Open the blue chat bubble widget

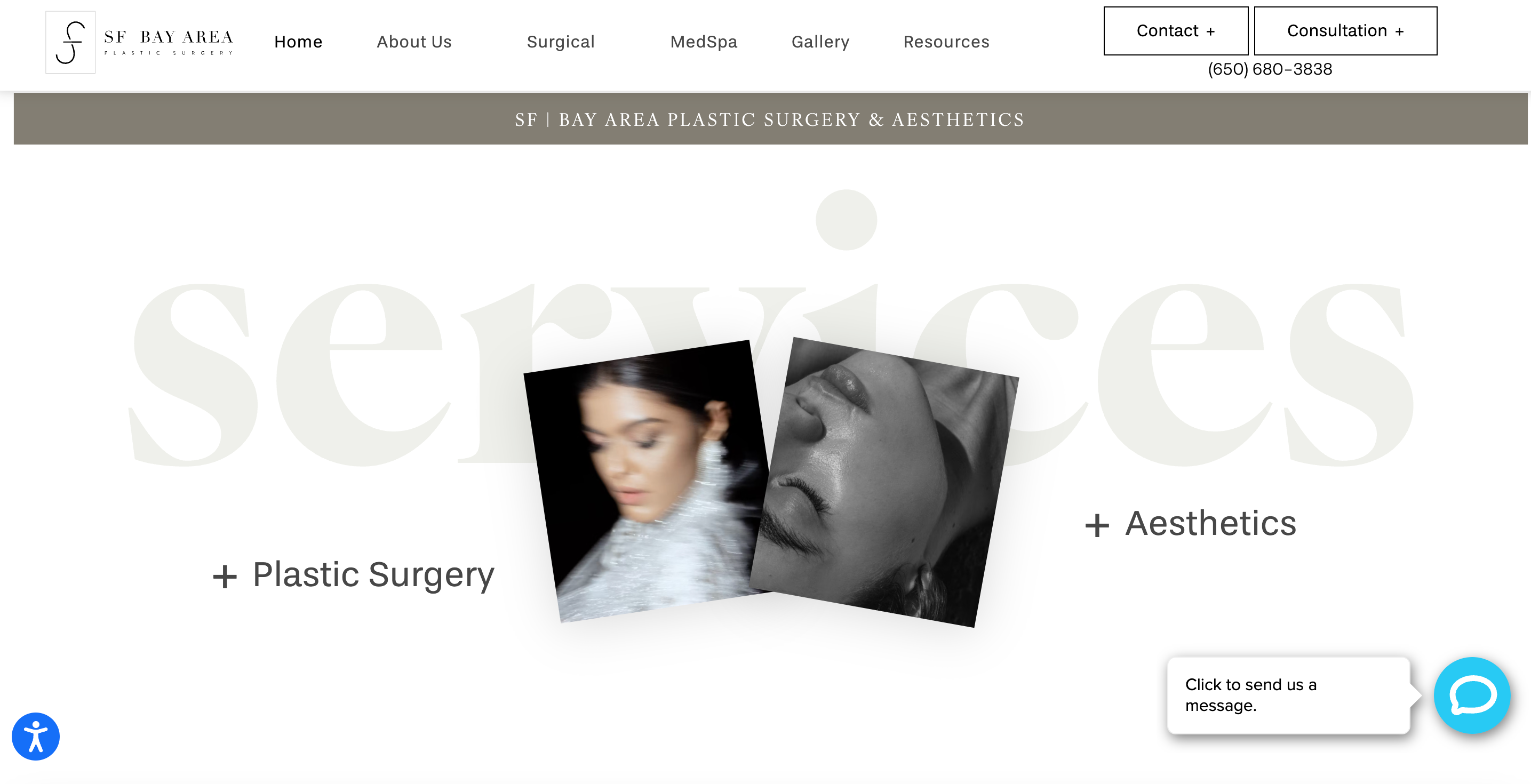click(1472, 695)
